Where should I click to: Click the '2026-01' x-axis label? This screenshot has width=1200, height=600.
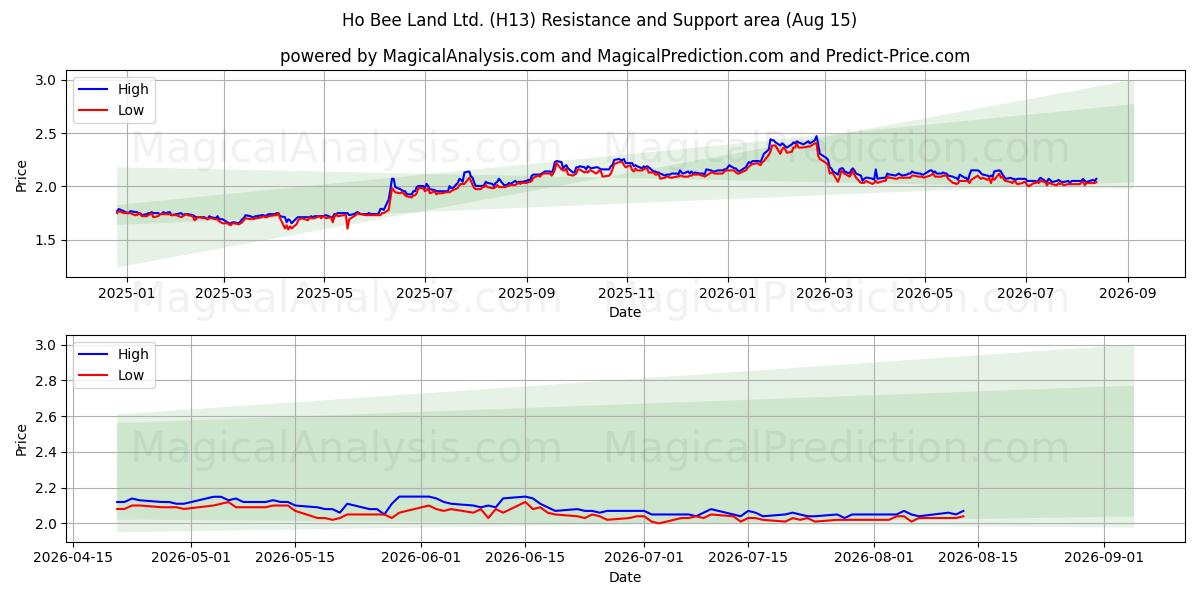(728, 293)
